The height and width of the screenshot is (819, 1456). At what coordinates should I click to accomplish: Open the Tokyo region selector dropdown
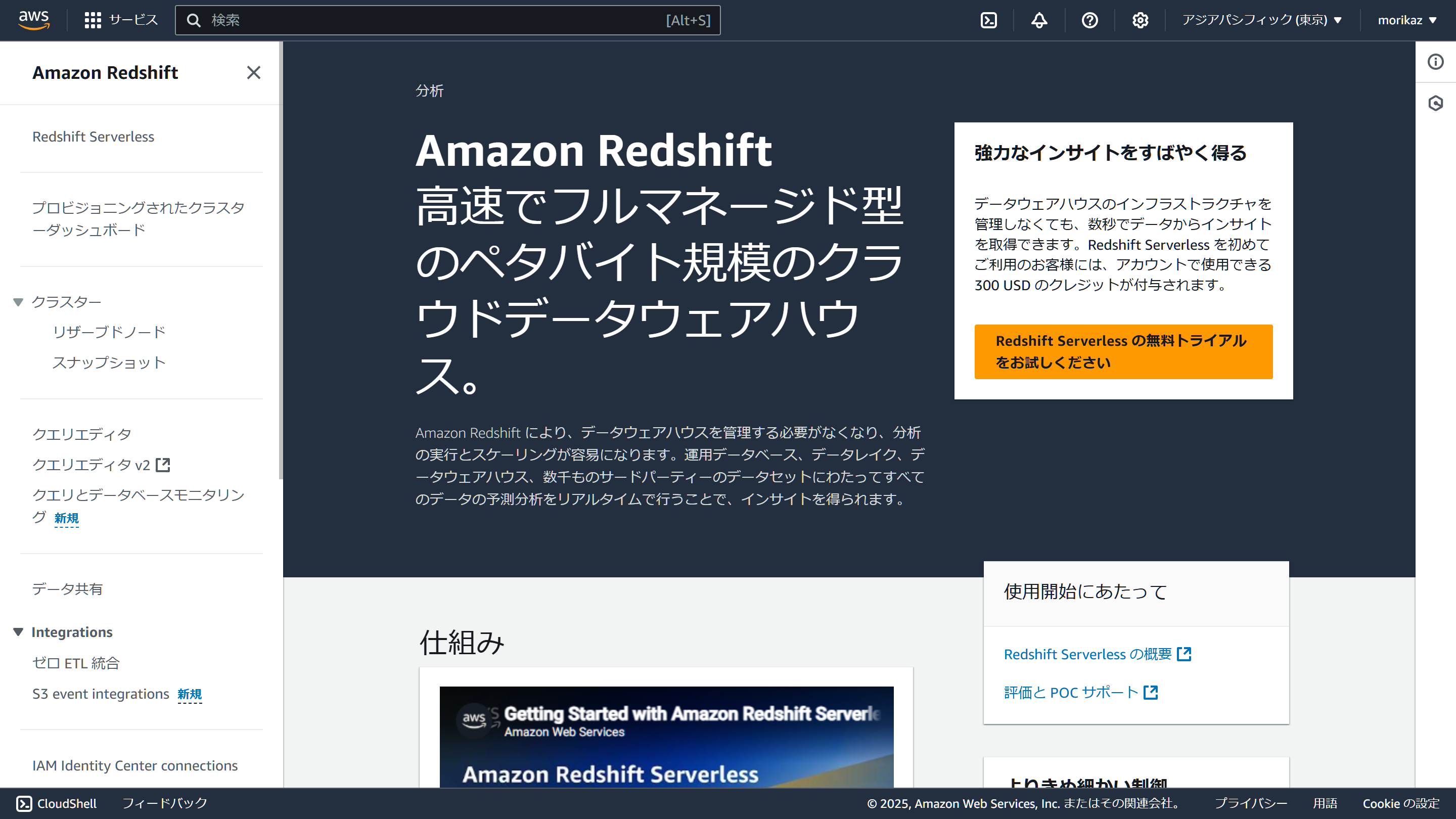[1261, 20]
